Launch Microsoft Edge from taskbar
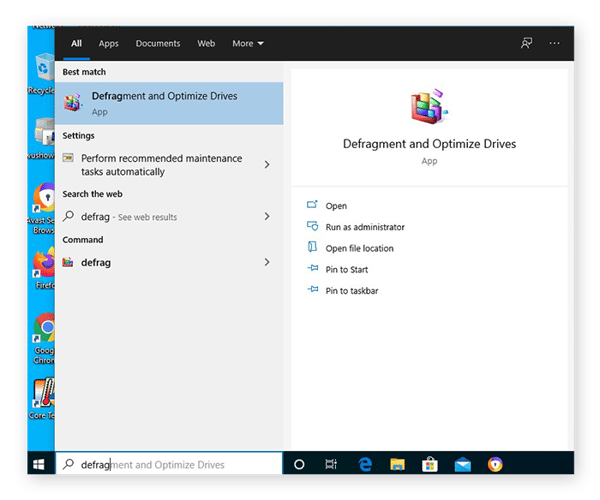The height and width of the screenshot is (500, 600). pyautogui.click(x=365, y=464)
